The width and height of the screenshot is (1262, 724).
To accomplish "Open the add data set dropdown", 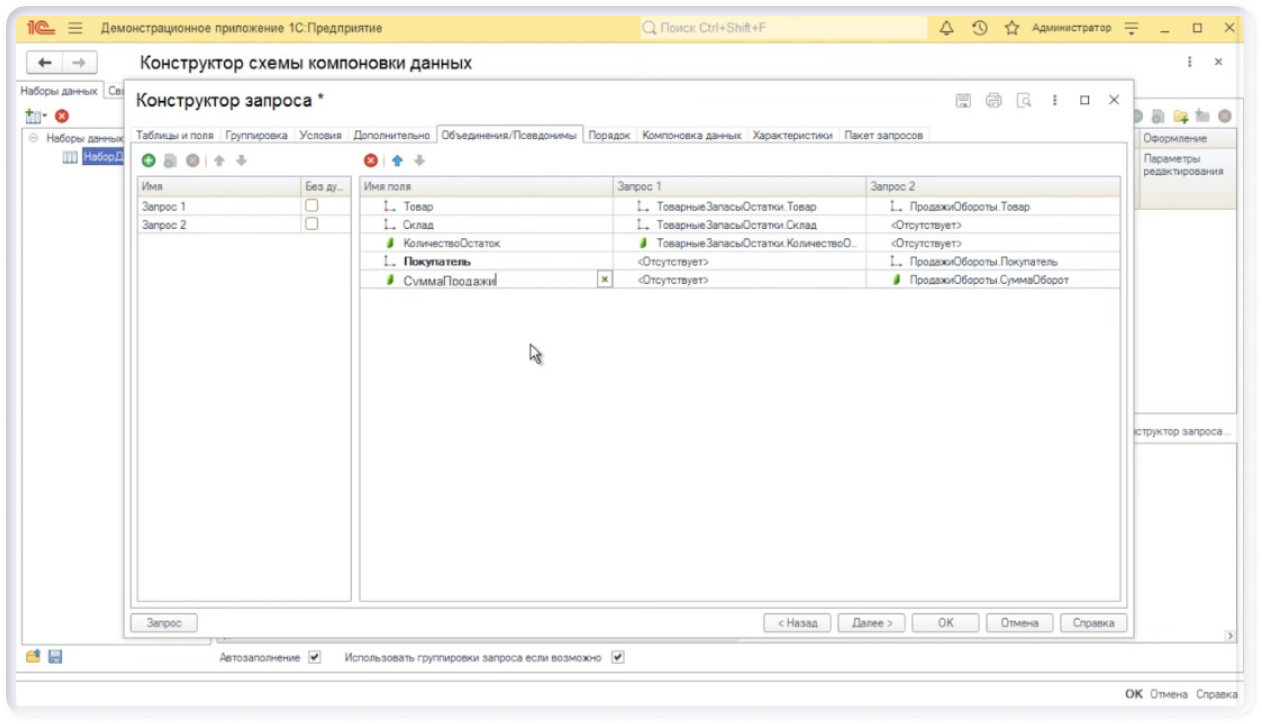I will click(x=35, y=117).
